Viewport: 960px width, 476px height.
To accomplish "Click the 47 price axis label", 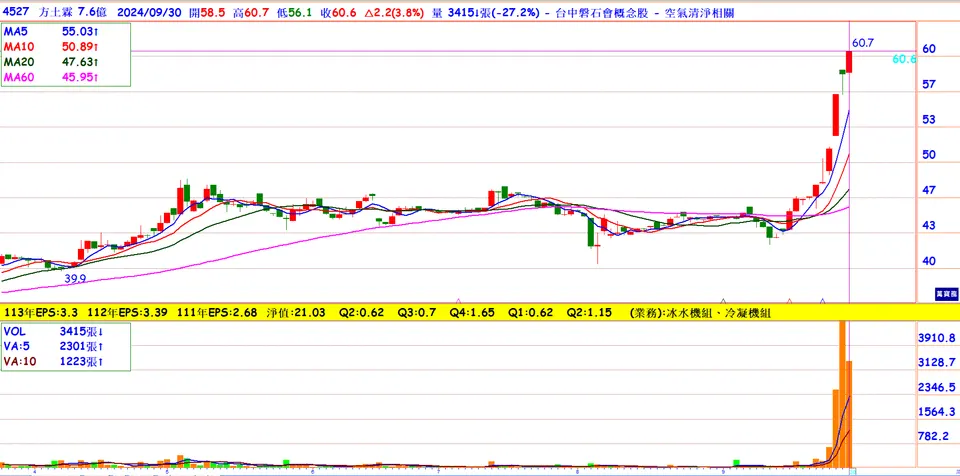I will coord(929,191).
